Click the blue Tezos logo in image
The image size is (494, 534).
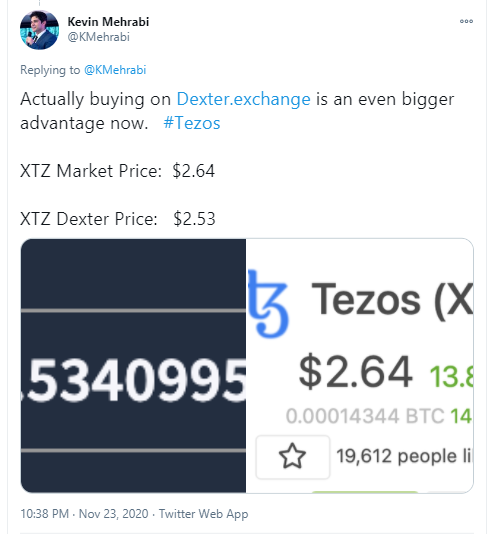pyautogui.click(x=268, y=303)
